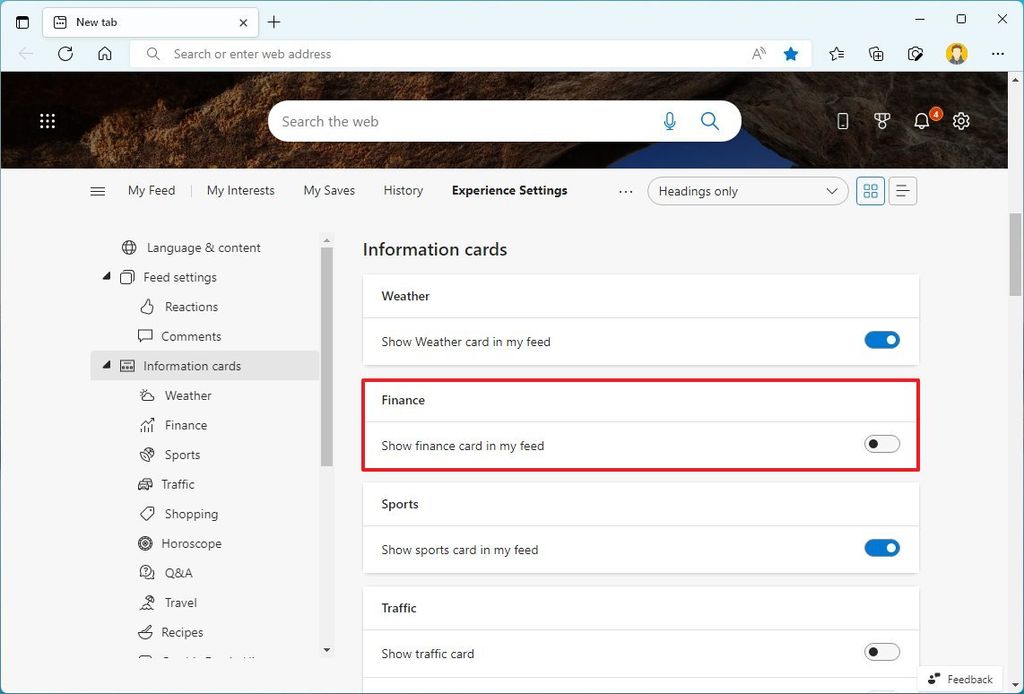1024x694 pixels.
Task: Open the Headings only dropdown
Action: pyautogui.click(x=747, y=190)
